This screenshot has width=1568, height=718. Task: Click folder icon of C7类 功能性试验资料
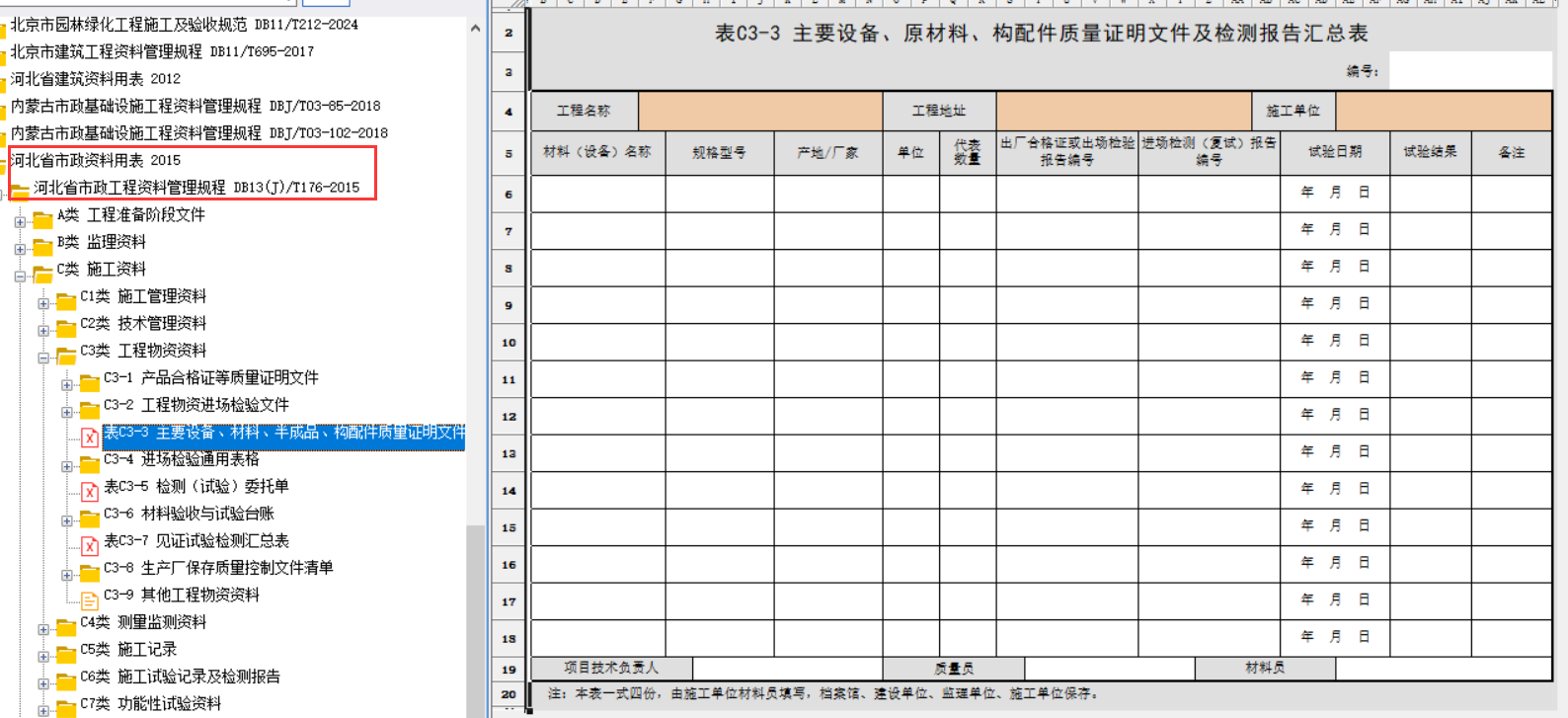point(66,706)
